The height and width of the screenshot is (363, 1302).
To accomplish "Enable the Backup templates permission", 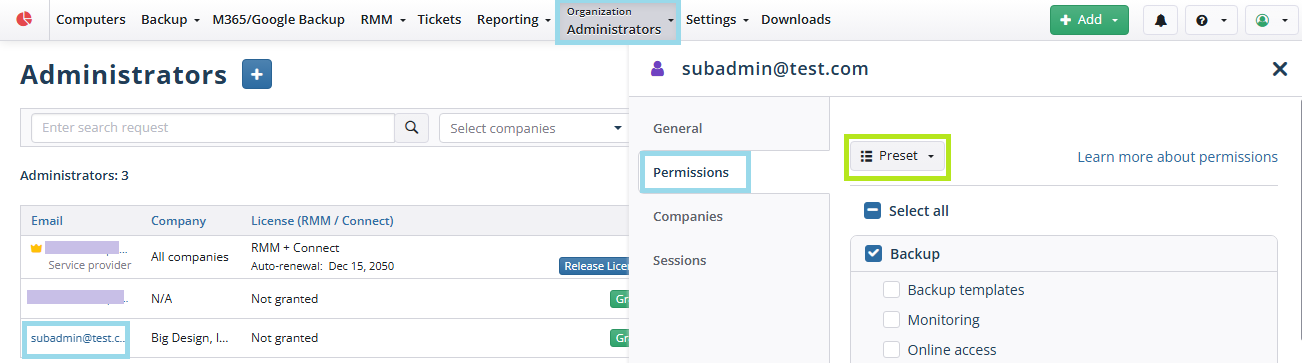I will point(892,290).
